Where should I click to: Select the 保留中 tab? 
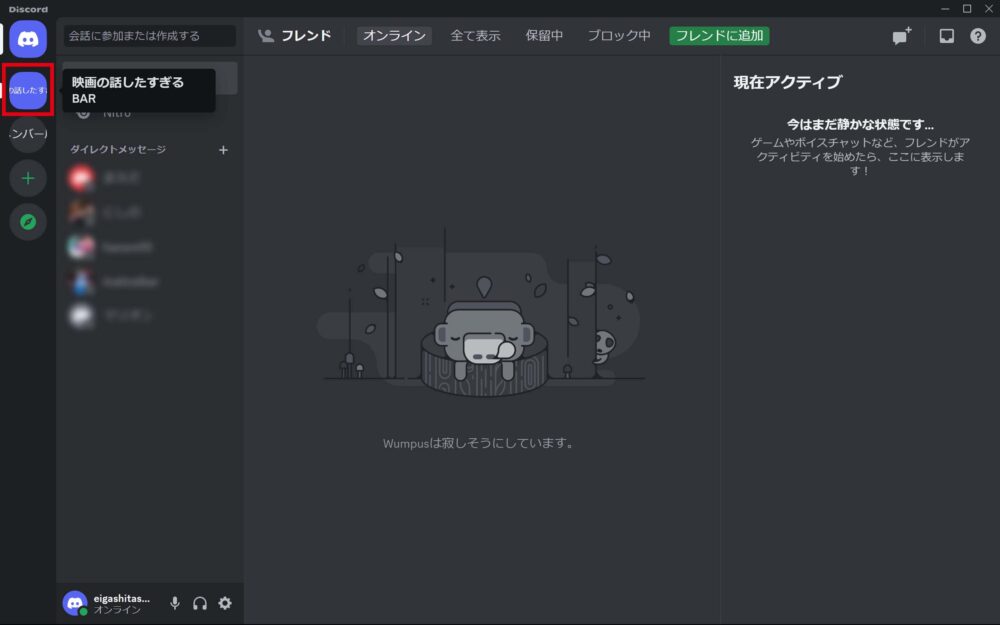[x=544, y=36]
